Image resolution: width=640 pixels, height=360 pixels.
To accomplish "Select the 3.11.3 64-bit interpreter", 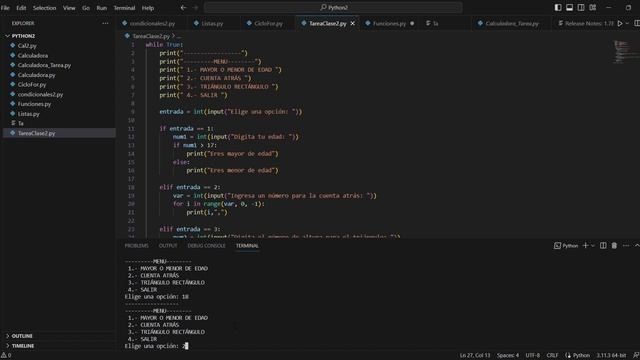I will (x=611, y=356).
